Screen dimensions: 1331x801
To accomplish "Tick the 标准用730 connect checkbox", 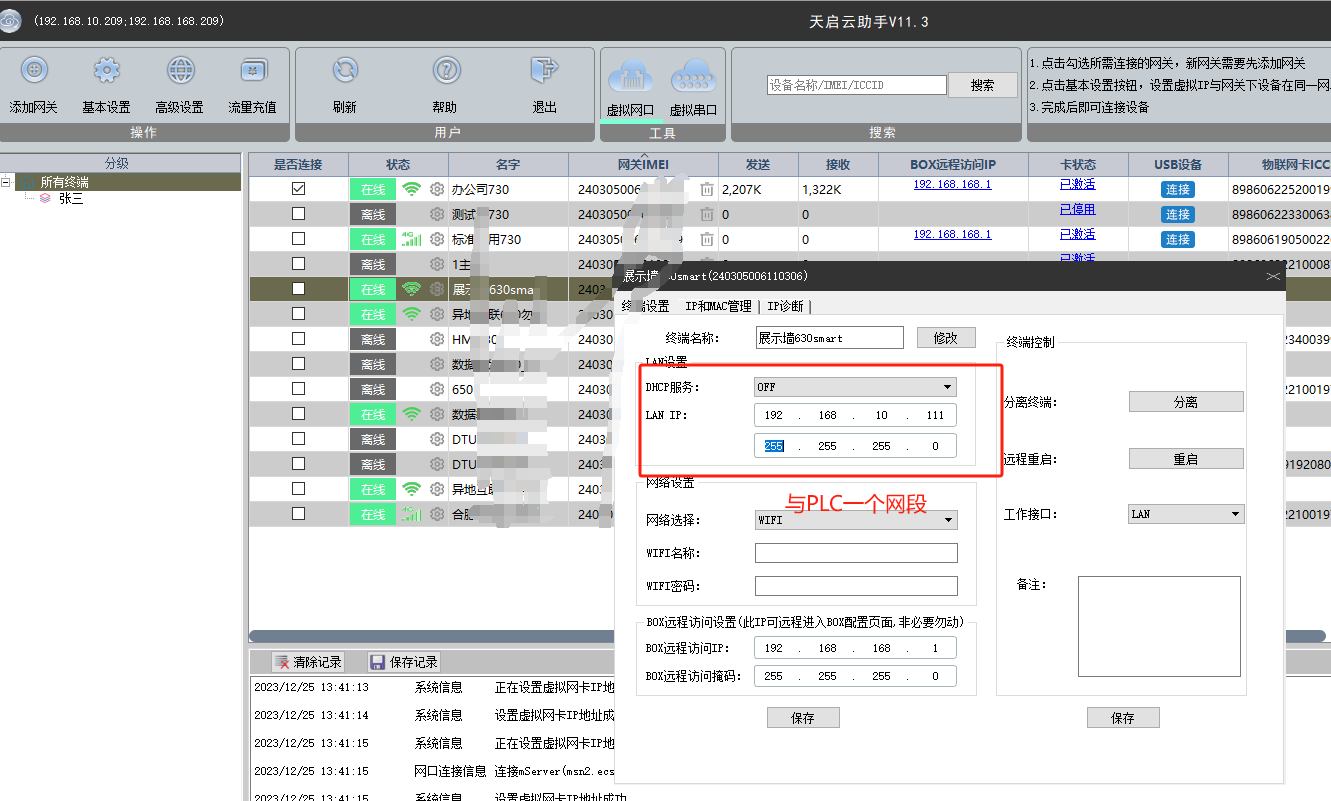I will (298, 238).
